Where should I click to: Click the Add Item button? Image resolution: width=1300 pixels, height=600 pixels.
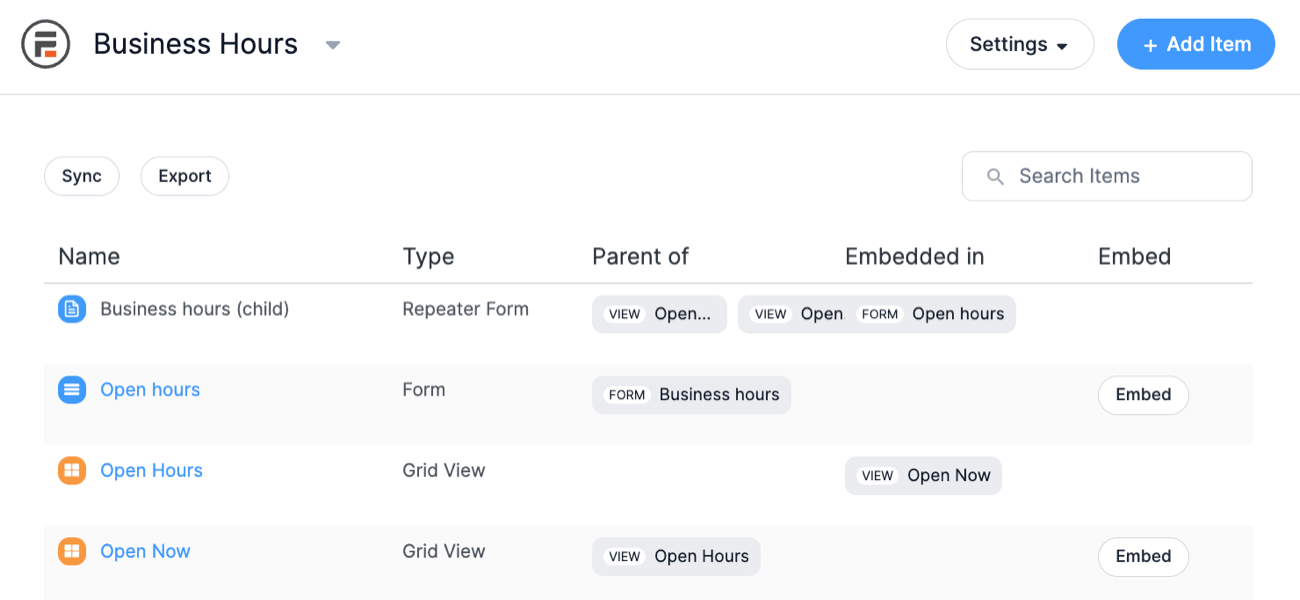click(x=1196, y=44)
